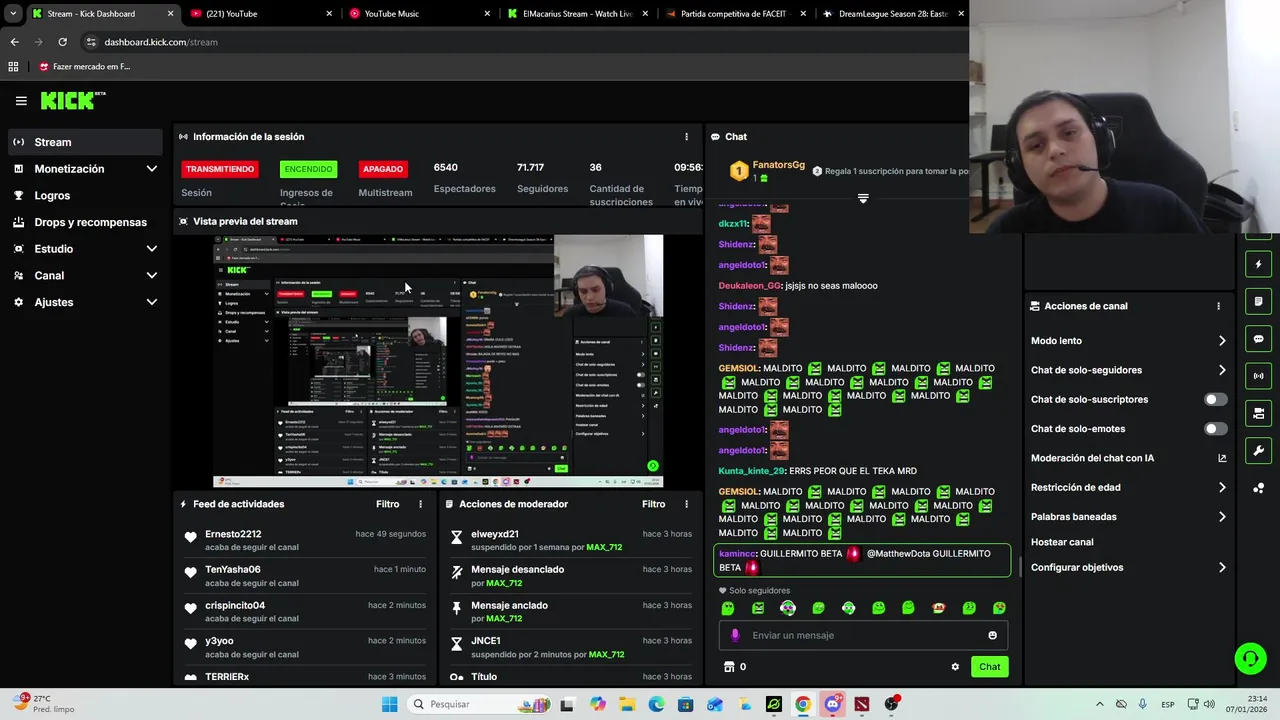Screen dimensions: 1280x720
Task: Click the three-dots cluster side panel icon
Action: coord(1258,488)
